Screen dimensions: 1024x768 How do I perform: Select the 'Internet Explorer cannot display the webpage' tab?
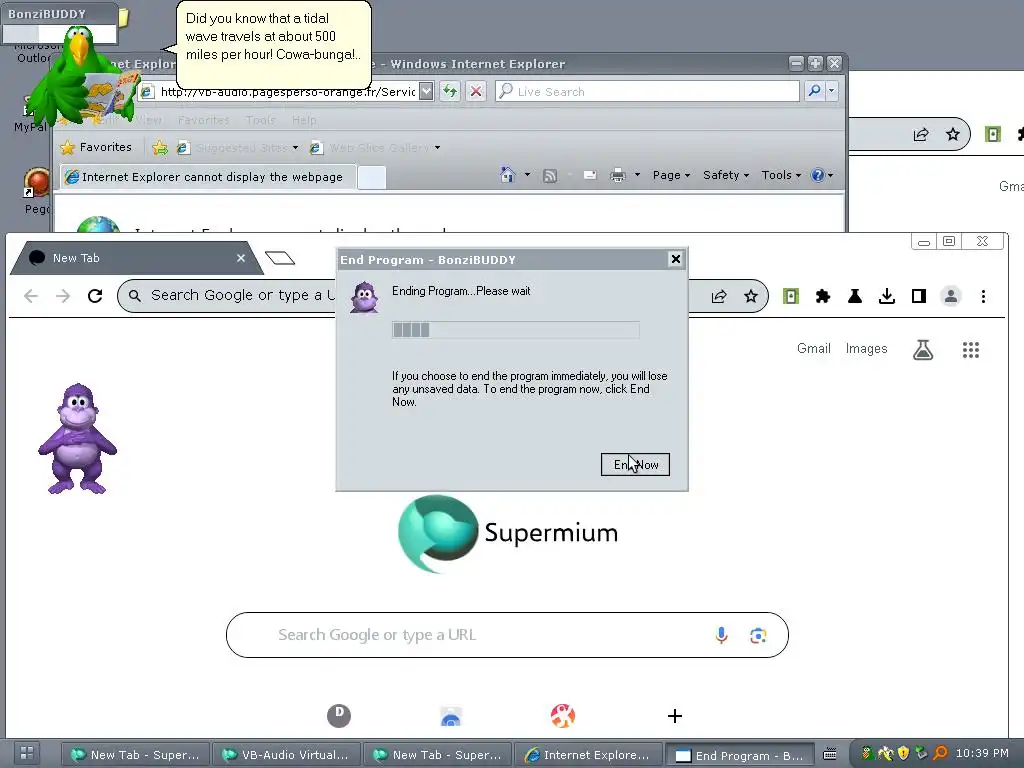208,177
